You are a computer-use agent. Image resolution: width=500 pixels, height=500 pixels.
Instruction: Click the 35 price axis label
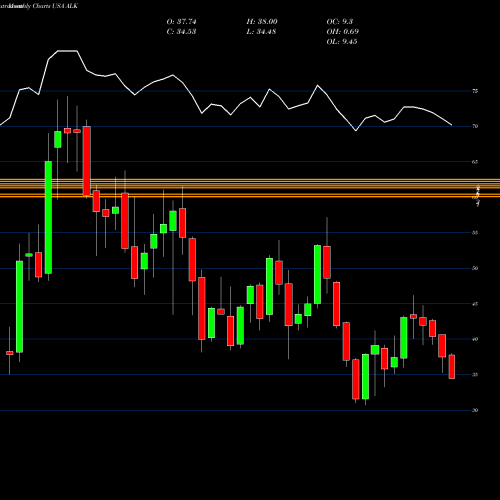[x=475, y=375]
